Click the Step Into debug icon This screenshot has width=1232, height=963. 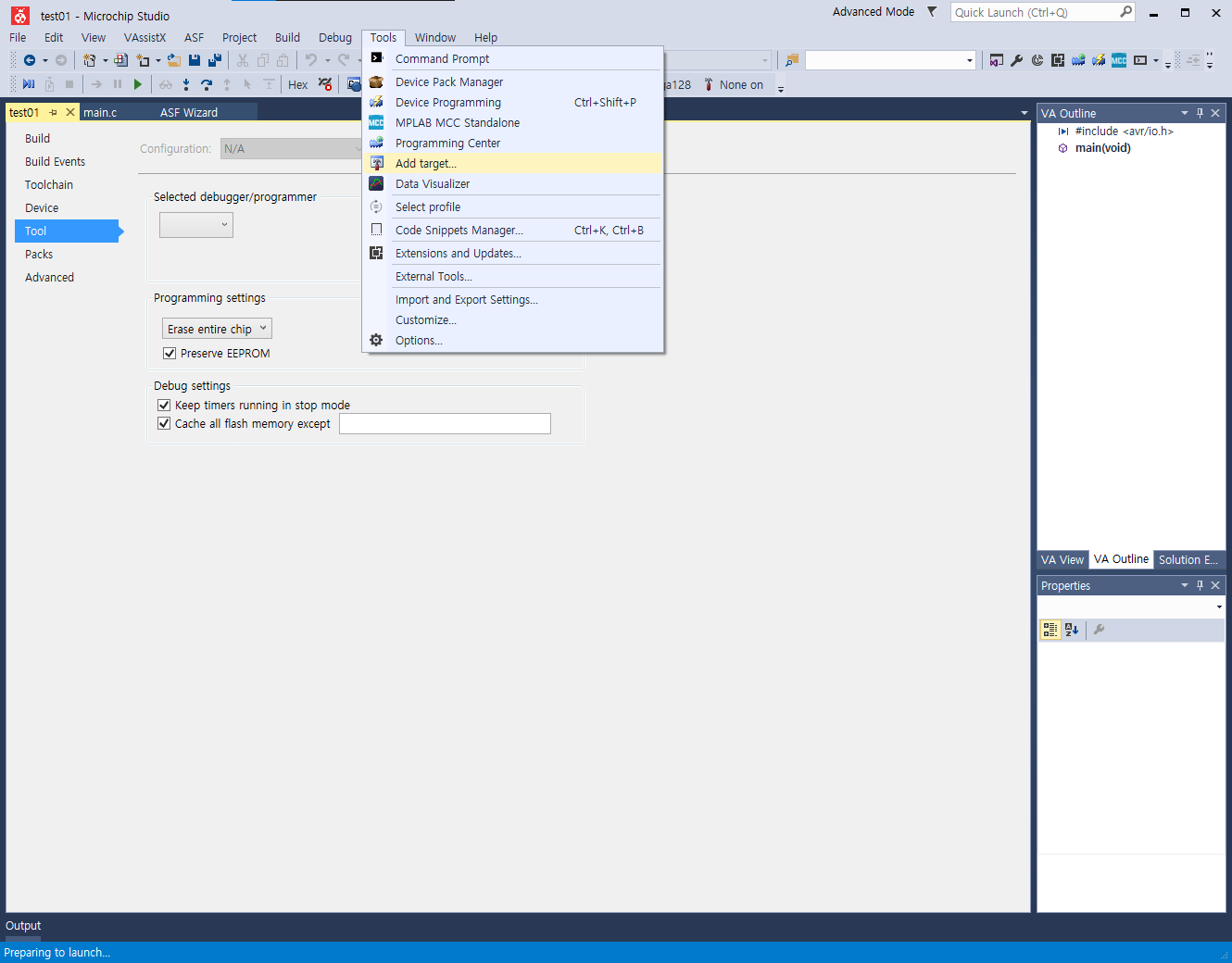[x=186, y=84]
